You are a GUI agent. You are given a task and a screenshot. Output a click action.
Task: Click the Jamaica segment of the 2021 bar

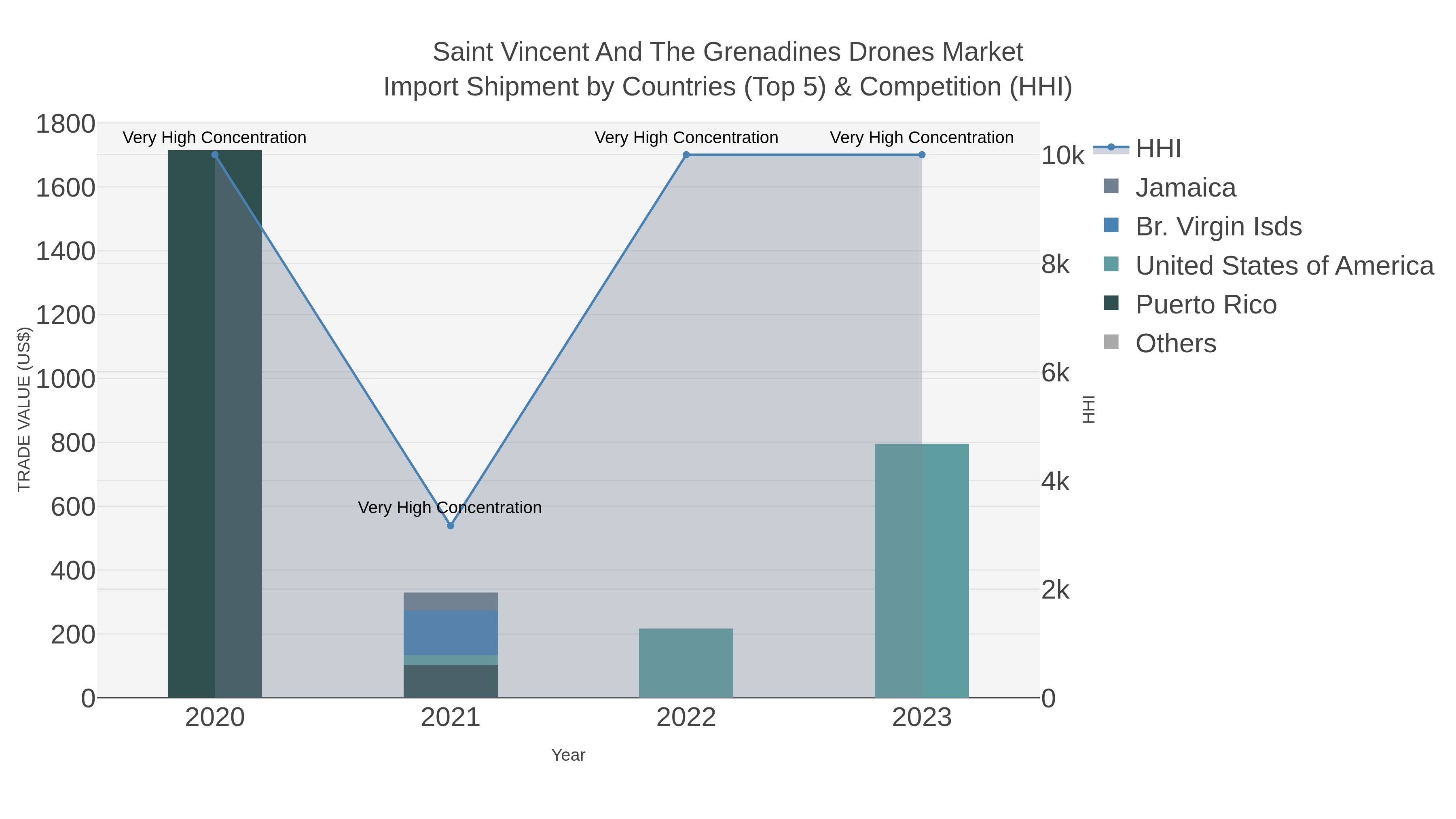(451, 601)
